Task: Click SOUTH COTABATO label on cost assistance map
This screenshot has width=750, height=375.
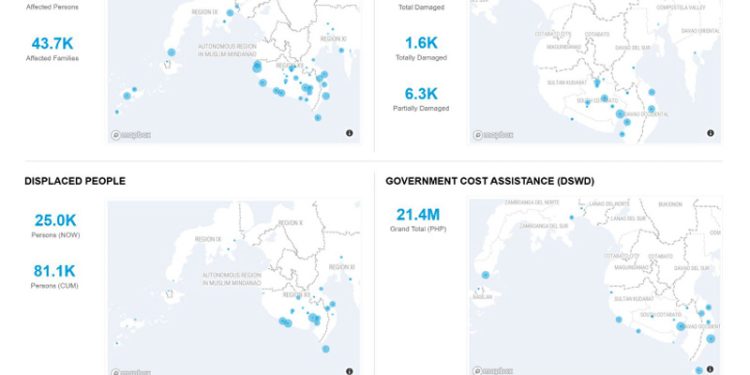Action: pos(661,315)
